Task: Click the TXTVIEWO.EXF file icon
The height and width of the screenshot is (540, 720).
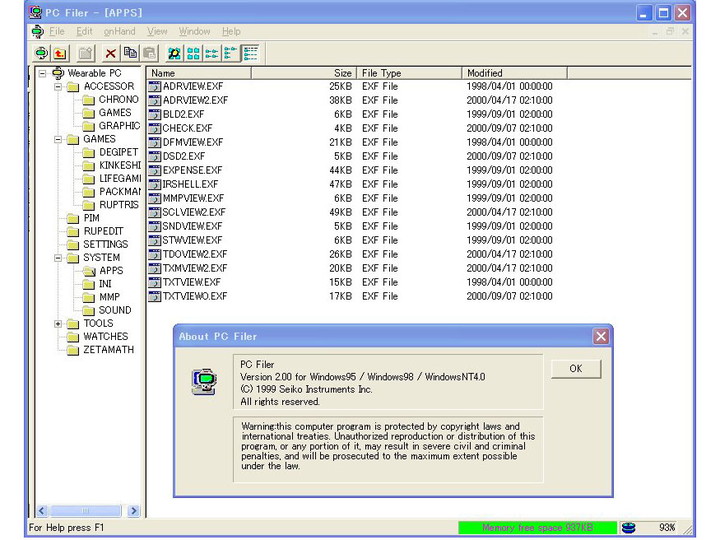Action: point(155,296)
